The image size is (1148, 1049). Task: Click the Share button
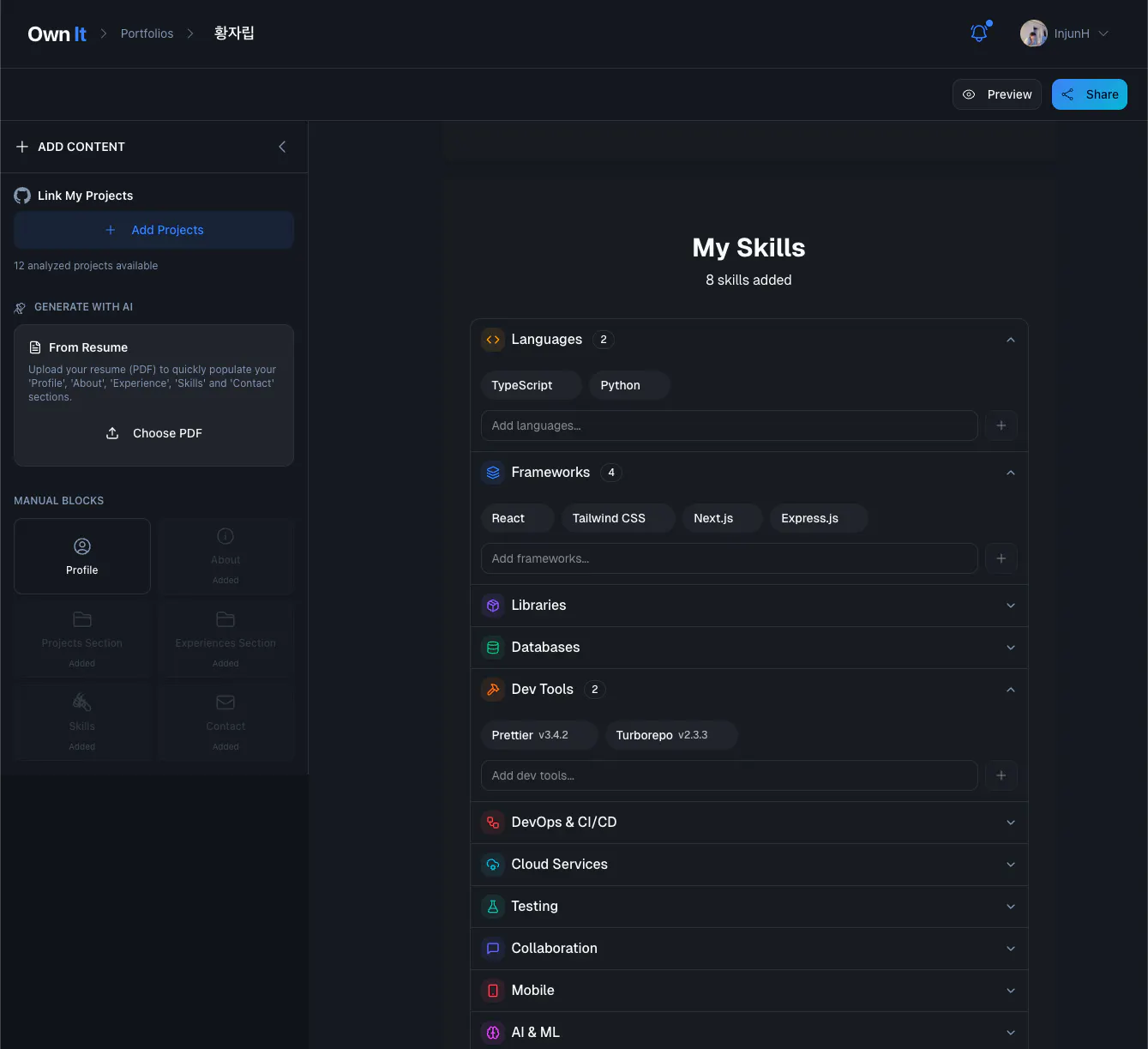tap(1090, 94)
